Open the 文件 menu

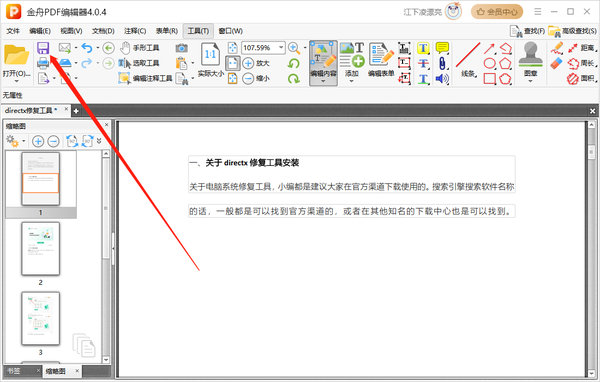[x=13, y=31]
